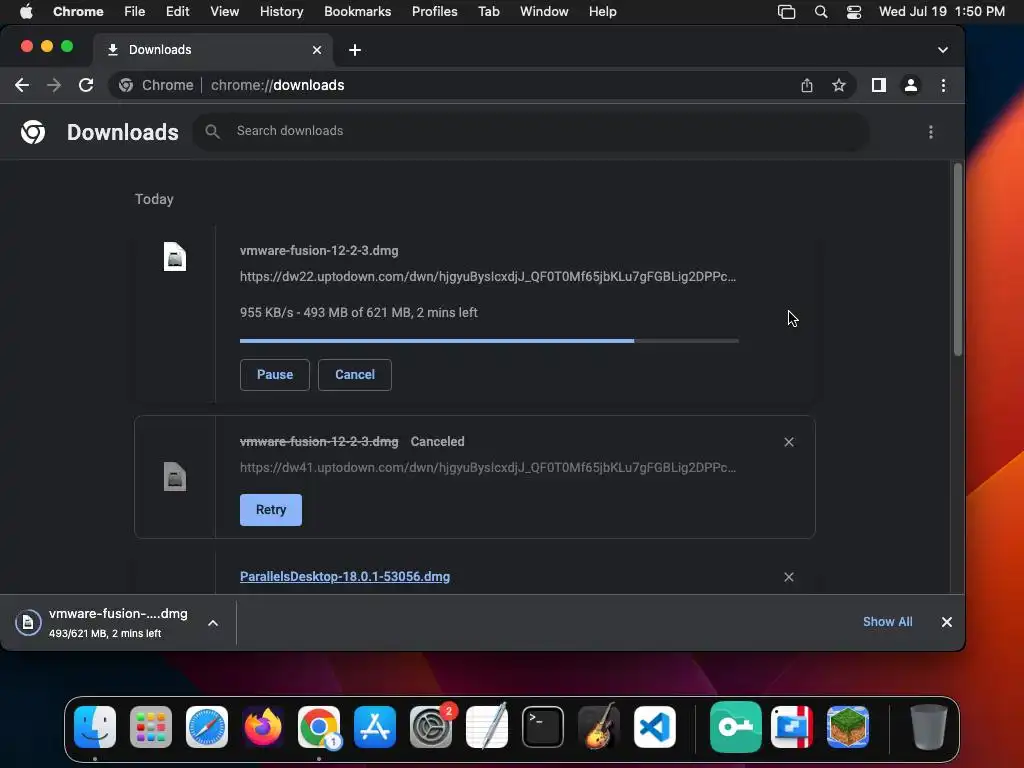Open the profile avatar menu
Image resolution: width=1024 pixels, height=768 pixels.
(911, 85)
